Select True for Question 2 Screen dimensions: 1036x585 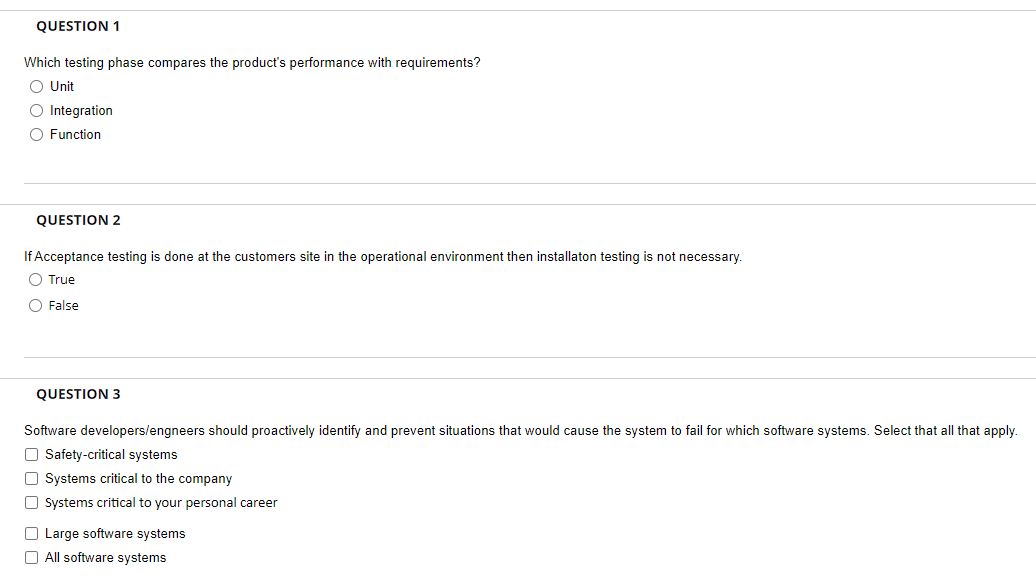pos(36,279)
